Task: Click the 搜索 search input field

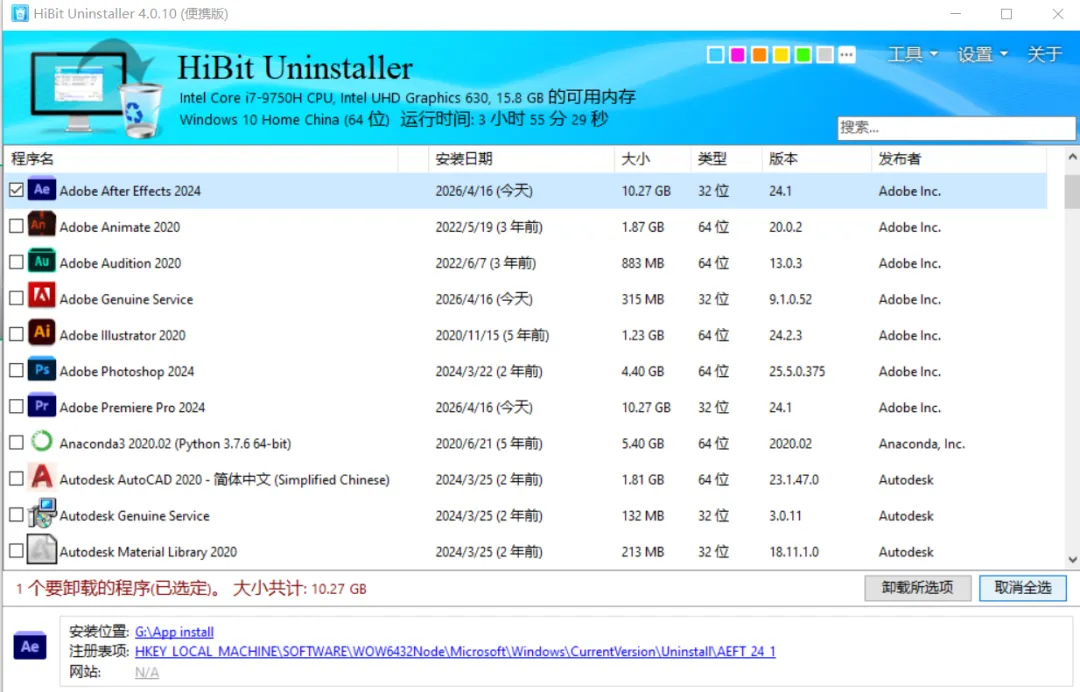Action: click(956, 127)
